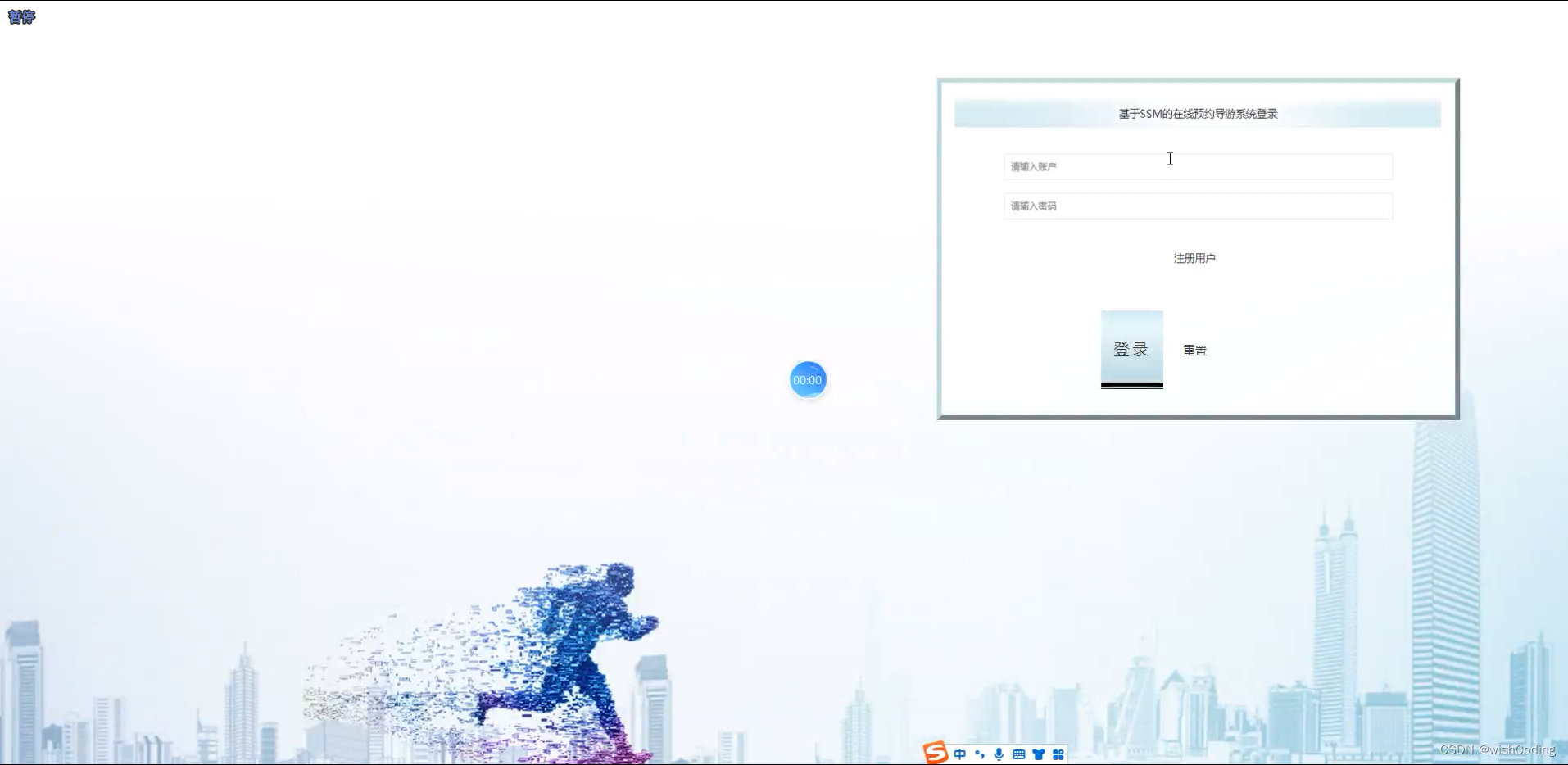Click the Sogou input method logo
This screenshot has height=765, width=1568.
[936, 753]
